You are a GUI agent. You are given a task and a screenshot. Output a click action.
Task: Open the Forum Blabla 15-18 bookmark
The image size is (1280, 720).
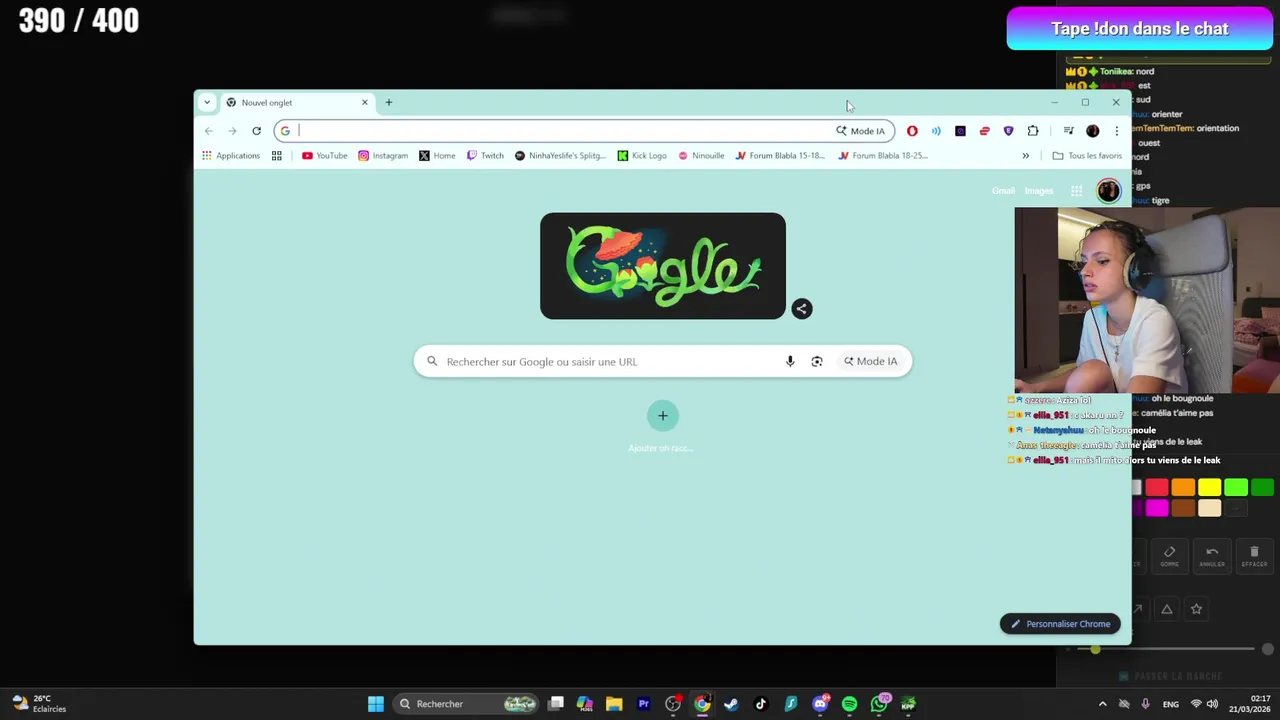pyautogui.click(x=780, y=155)
